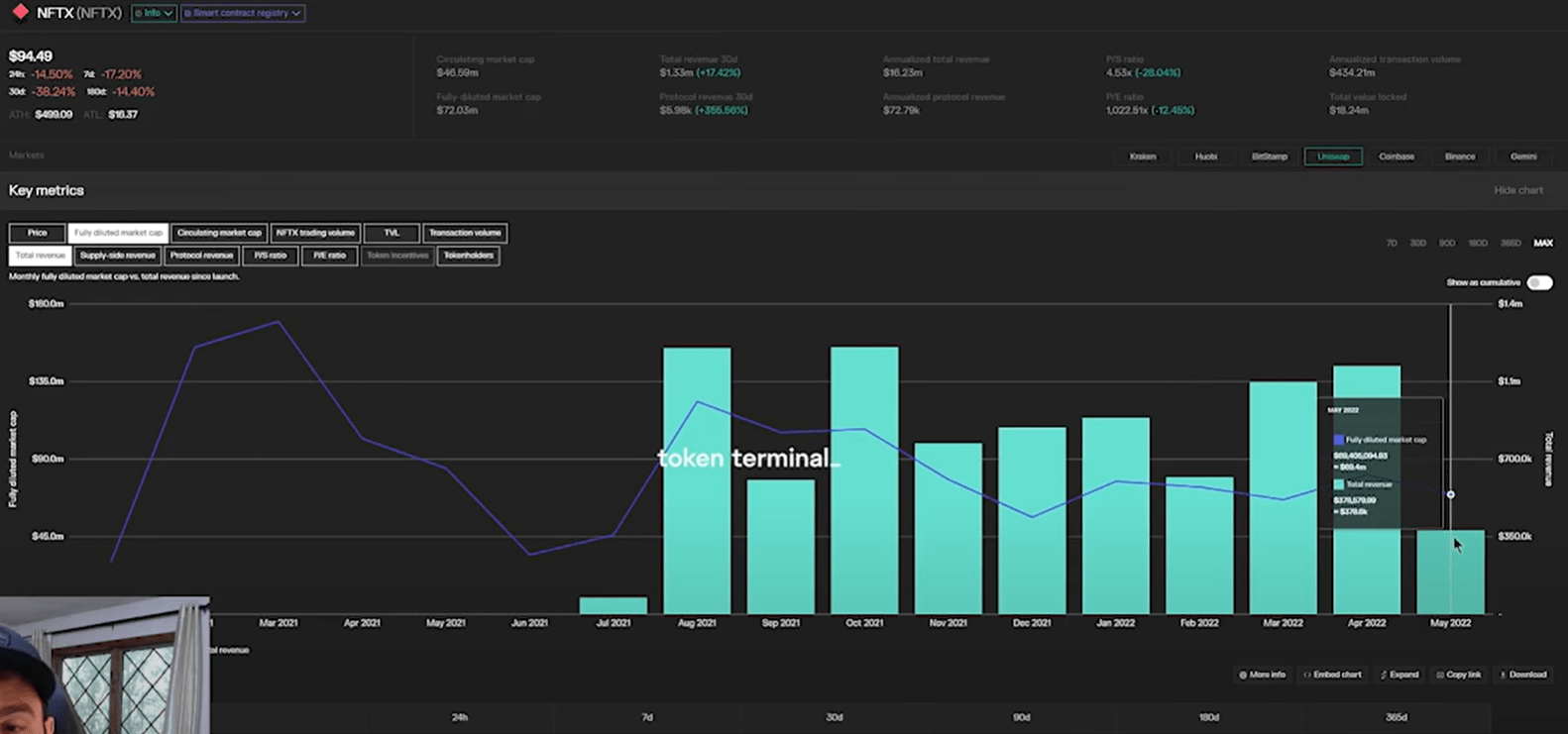This screenshot has height=734, width=1568.
Task: Toggle the P/E ratio metric
Action: [329, 256]
